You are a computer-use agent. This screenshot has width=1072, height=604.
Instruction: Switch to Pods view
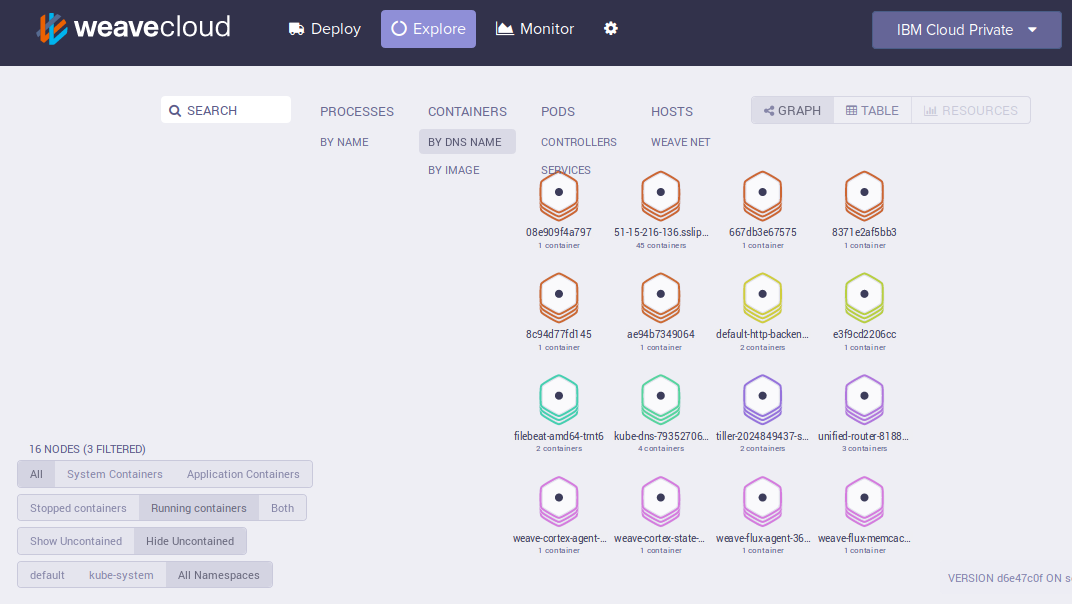coord(558,111)
